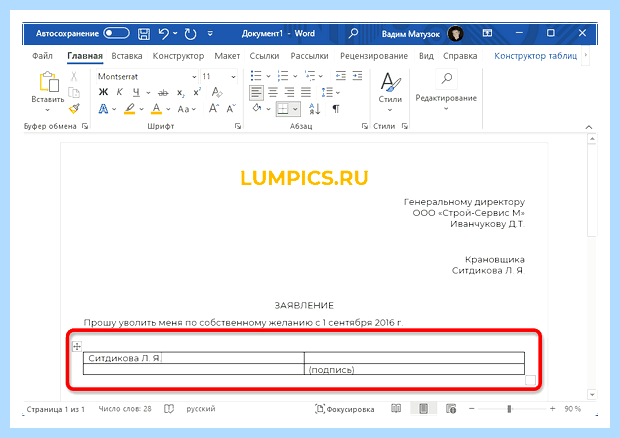The height and width of the screenshot is (438, 620).
Task: Open the Файл menu
Action: click(x=42, y=56)
